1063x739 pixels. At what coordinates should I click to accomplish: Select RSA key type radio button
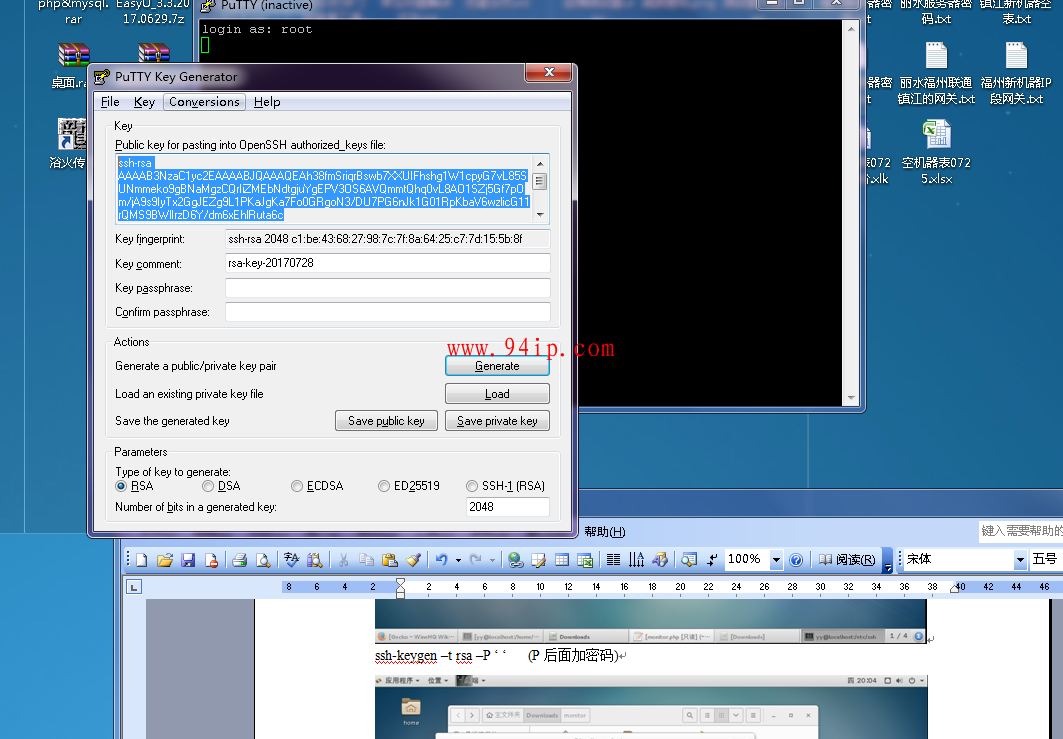pyautogui.click(x=121, y=486)
